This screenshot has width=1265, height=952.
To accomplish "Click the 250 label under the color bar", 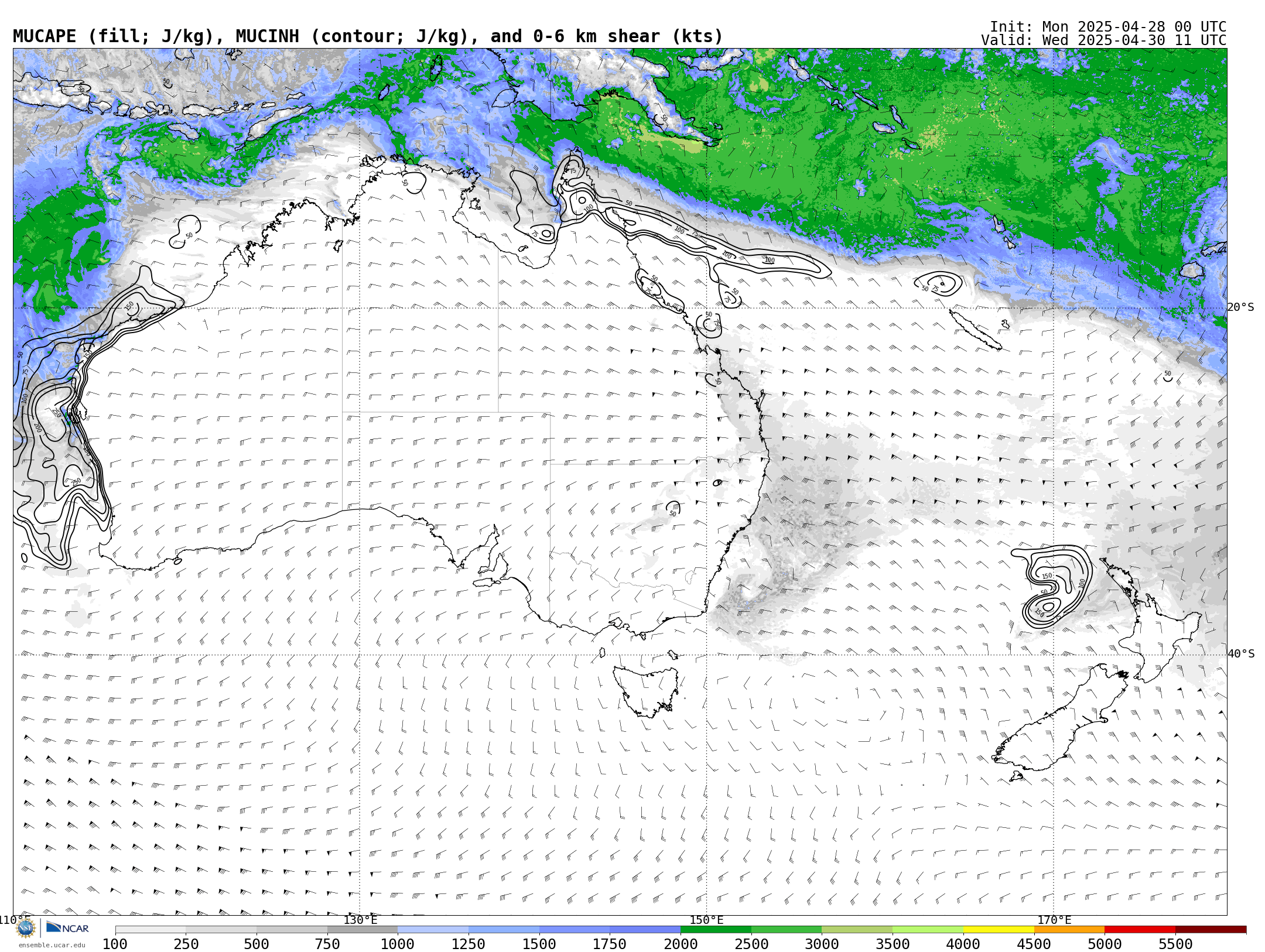I will (186, 944).
